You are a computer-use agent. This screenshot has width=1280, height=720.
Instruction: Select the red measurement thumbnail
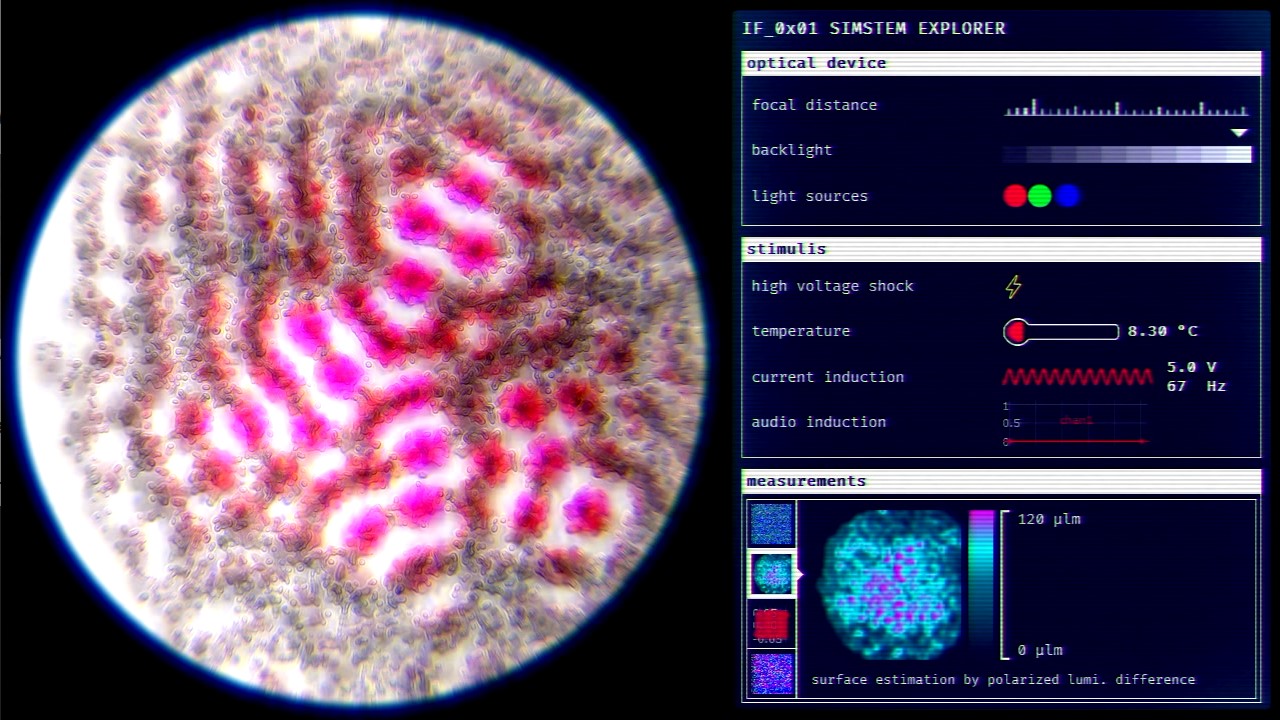coord(771,624)
